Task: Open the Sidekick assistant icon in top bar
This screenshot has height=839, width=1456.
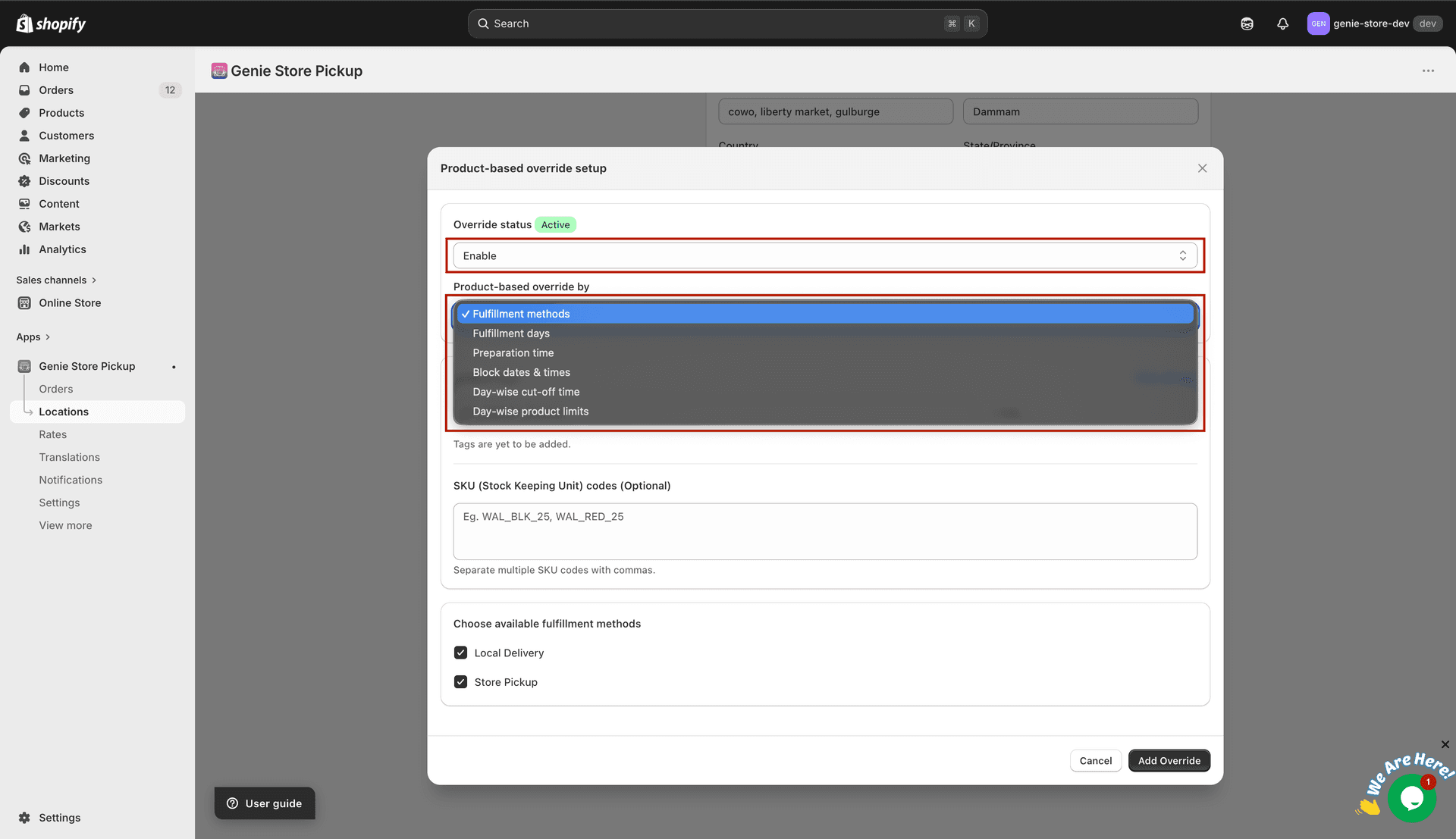Action: point(1247,23)
